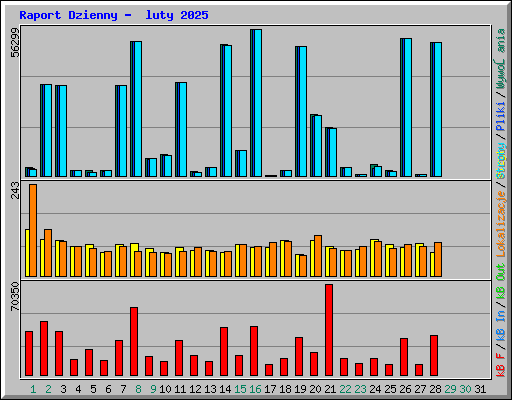Click day label 2 on the axis
This screenshot has width=512, height=400.
pyautogui.click(x=48, y=389)
